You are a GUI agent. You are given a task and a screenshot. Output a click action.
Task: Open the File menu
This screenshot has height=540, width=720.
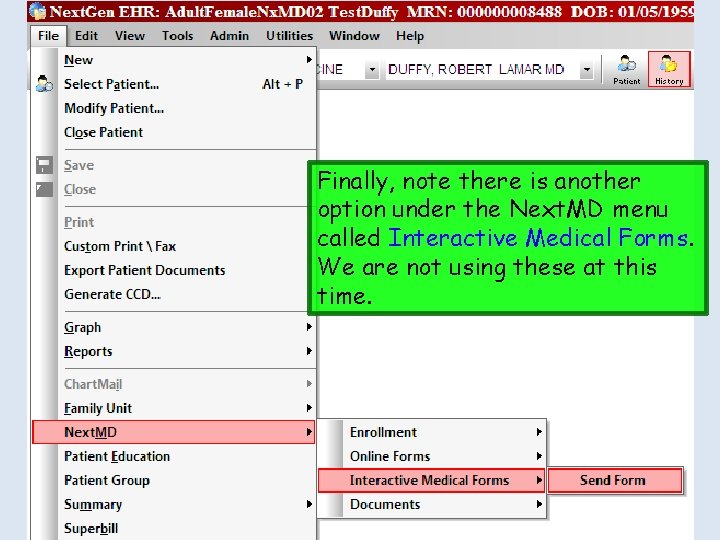coord(49,36)
